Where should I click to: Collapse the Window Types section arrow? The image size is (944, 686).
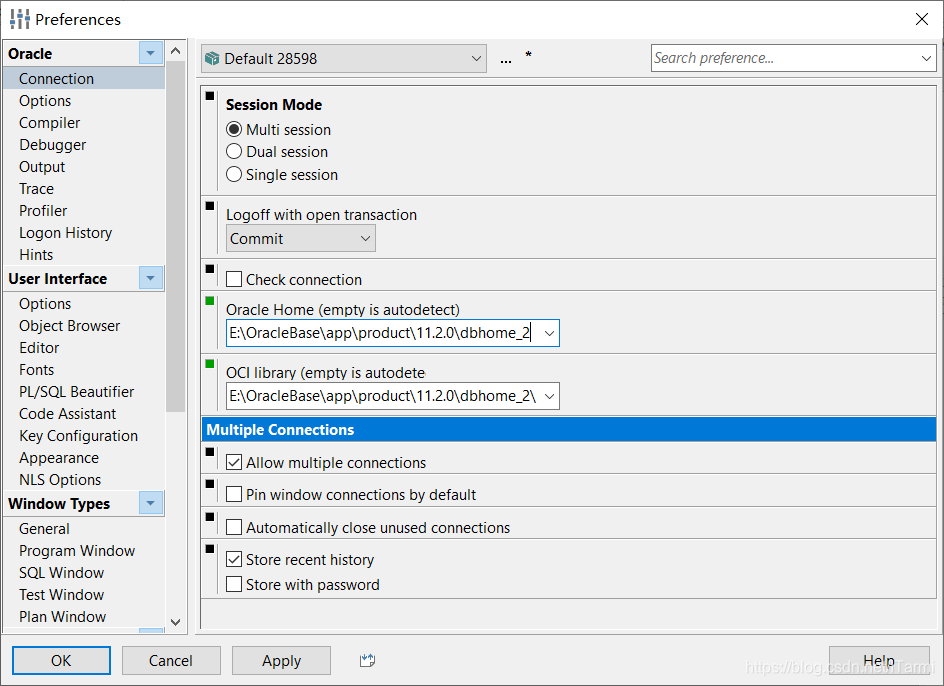click(x=151, y=503)
